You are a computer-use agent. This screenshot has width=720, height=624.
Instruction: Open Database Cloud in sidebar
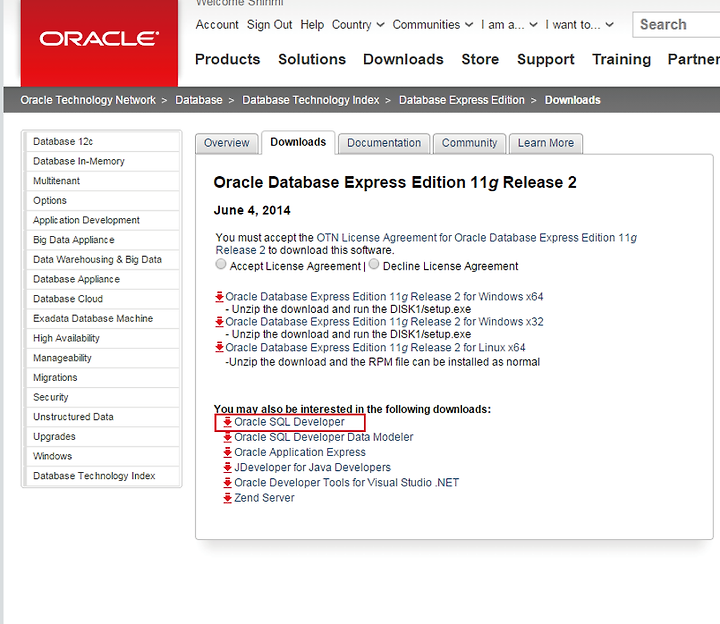point(103,299)
